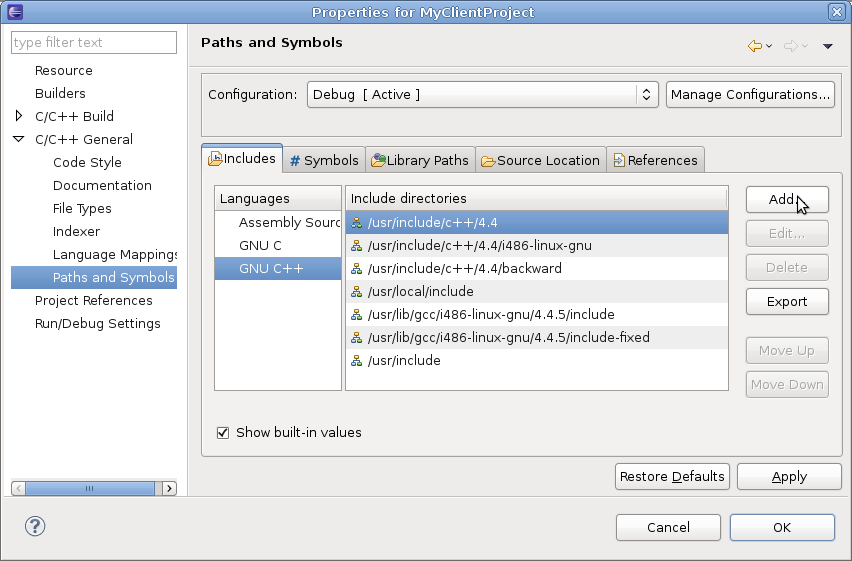Image resolution: width=852 pixels, height=561 pixels.
Task: Click the icon beside include-fixed path
Action: (356, 338)
